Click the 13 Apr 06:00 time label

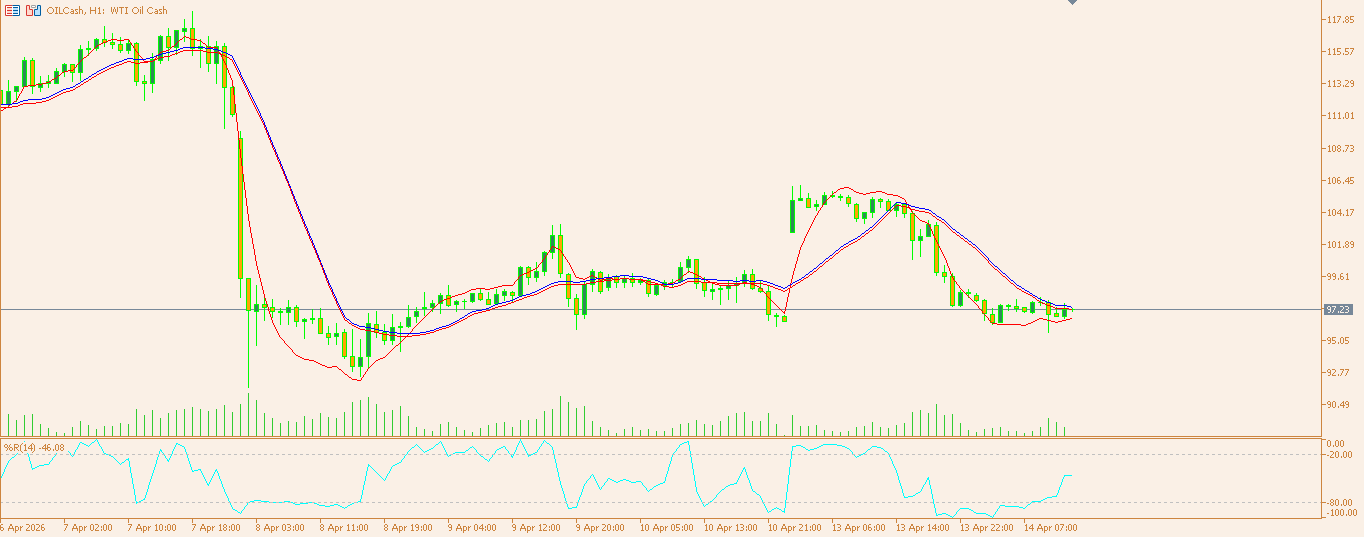[857, 527]
